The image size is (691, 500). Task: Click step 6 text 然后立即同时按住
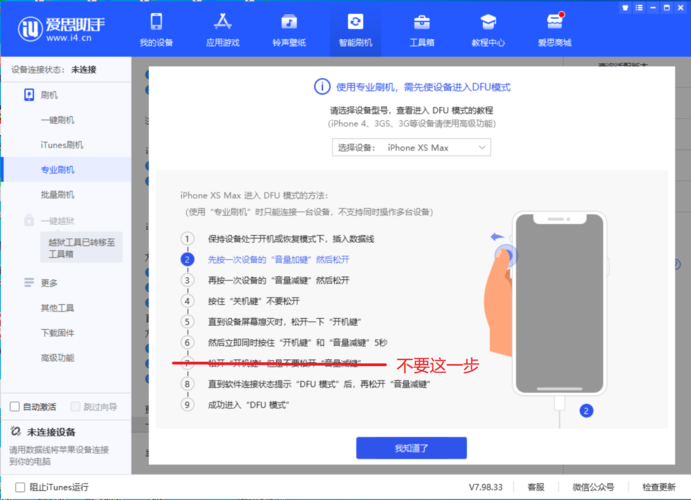tap(297, 342)
